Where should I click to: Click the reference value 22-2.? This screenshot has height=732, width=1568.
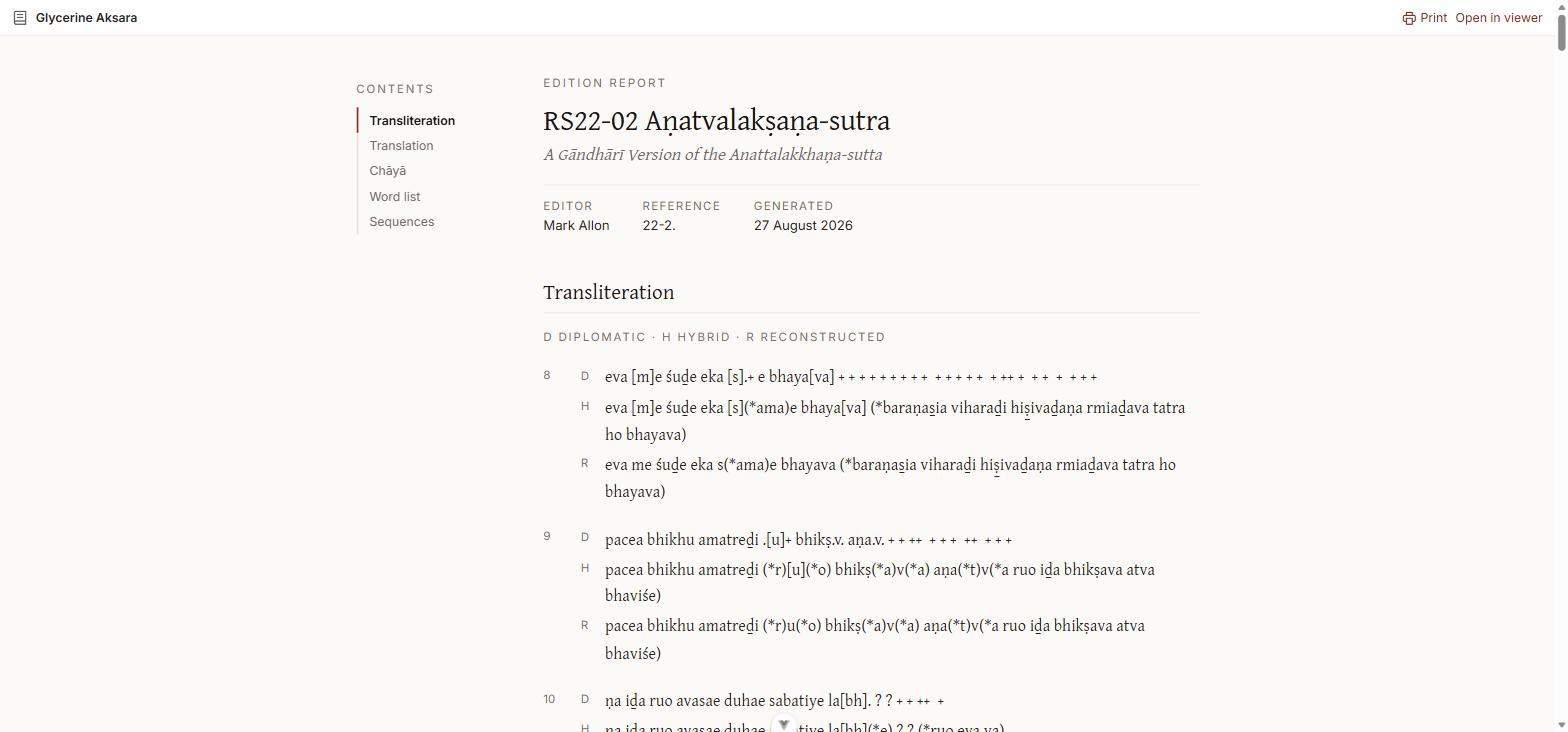pos(659,226)
